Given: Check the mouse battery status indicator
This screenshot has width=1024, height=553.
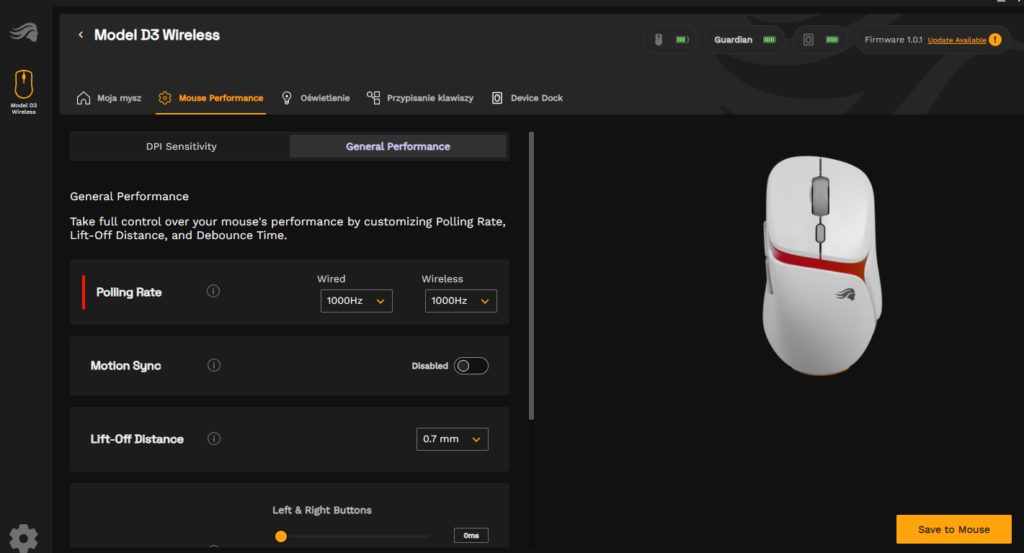Looking at the screenshot, I should point(671,40).
